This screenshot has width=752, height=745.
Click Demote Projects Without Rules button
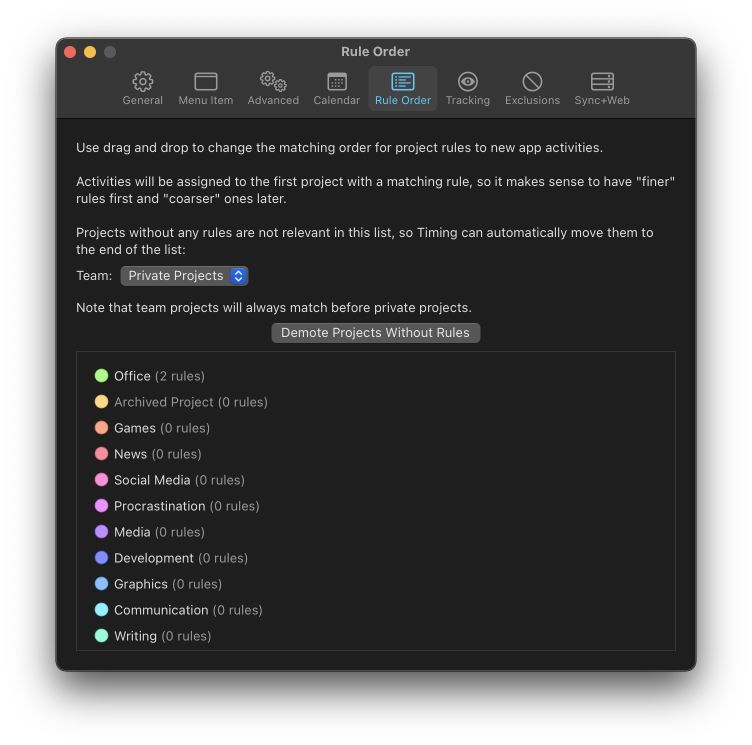pos(376,333)
